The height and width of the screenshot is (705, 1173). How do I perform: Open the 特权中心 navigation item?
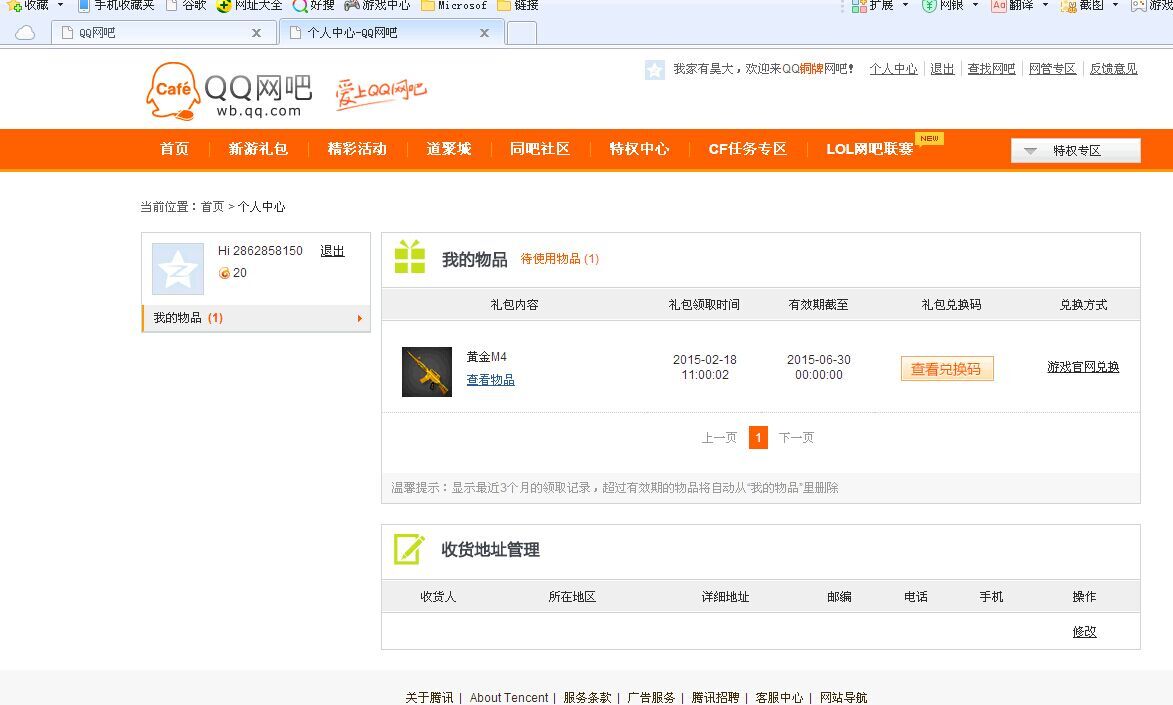(639, 149)
